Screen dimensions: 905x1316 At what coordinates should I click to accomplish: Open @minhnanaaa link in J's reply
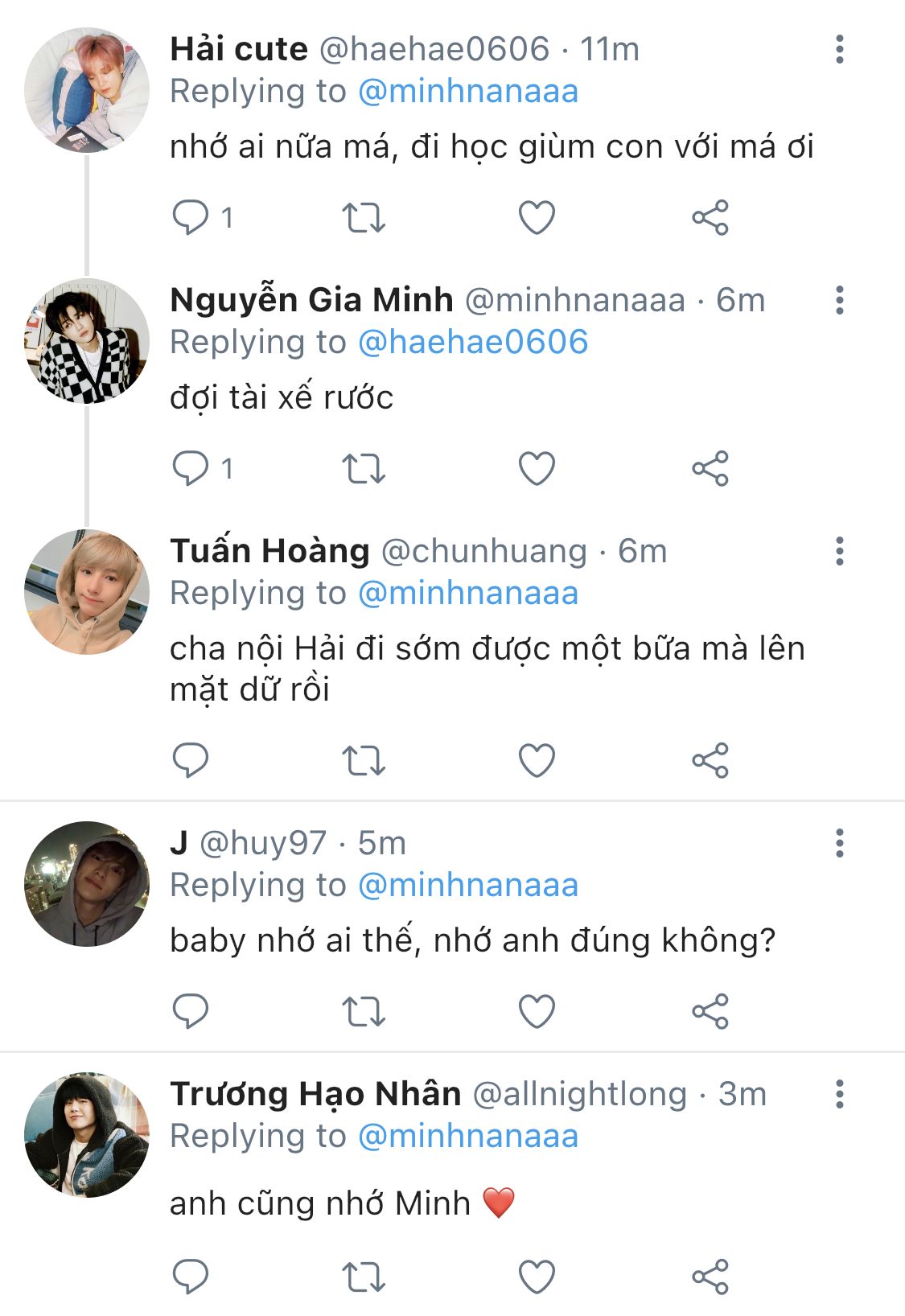point(467,886)
